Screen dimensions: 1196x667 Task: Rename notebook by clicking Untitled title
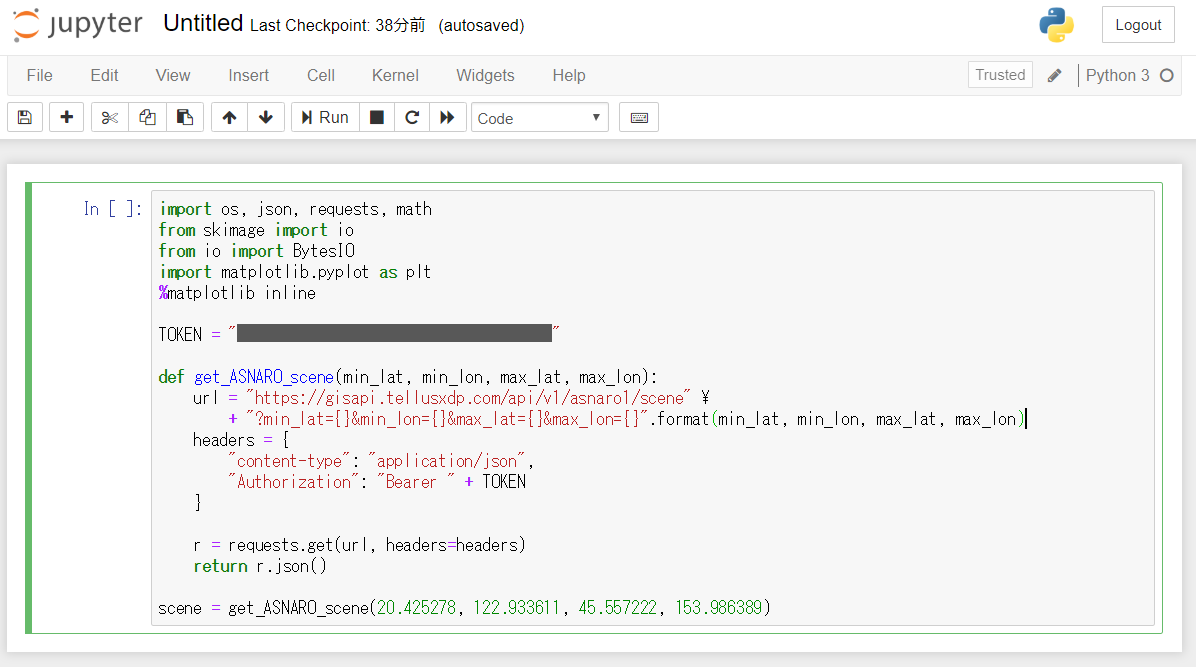click(203, 24)
